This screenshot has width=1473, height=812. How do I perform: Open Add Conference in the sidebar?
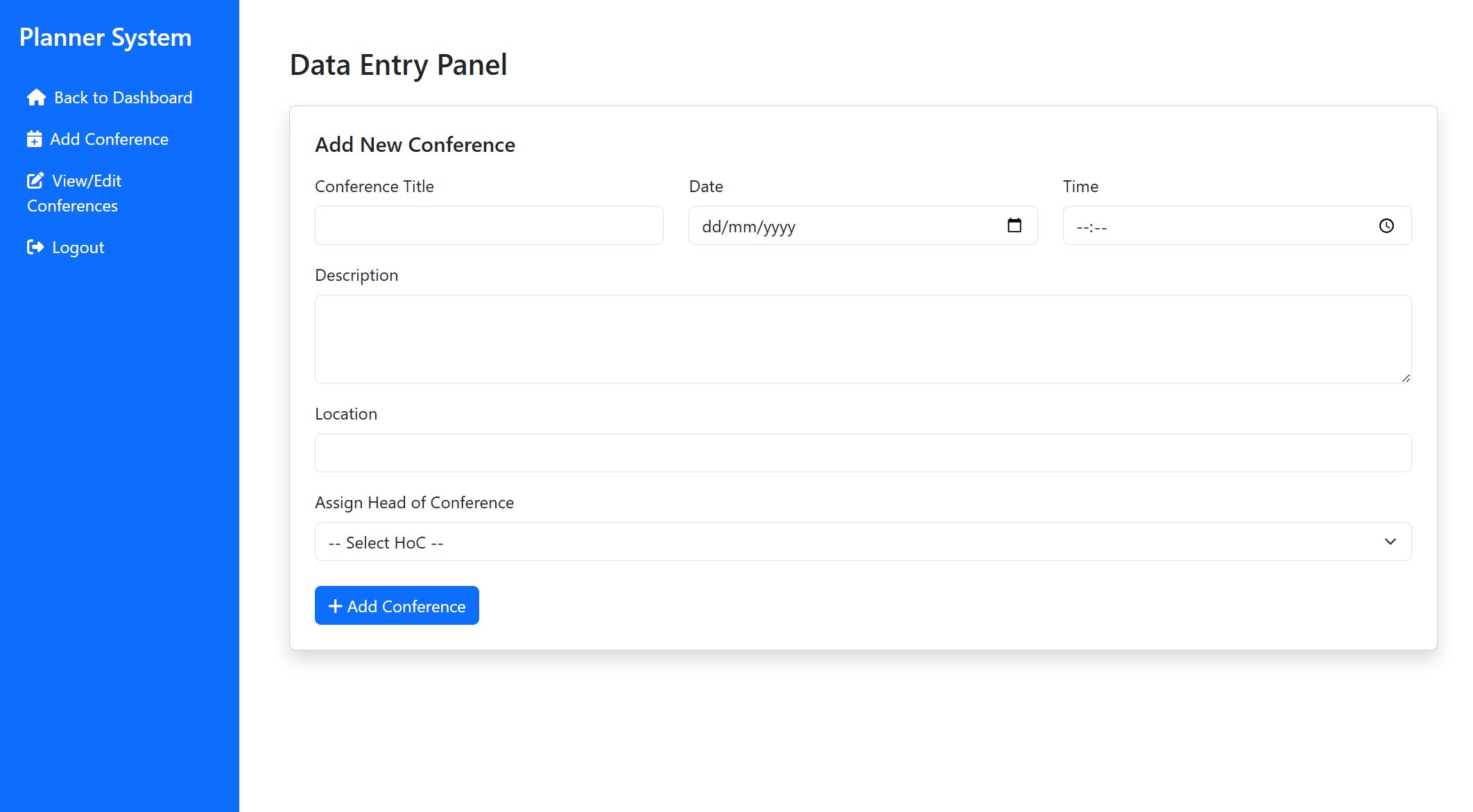[98, 139]
